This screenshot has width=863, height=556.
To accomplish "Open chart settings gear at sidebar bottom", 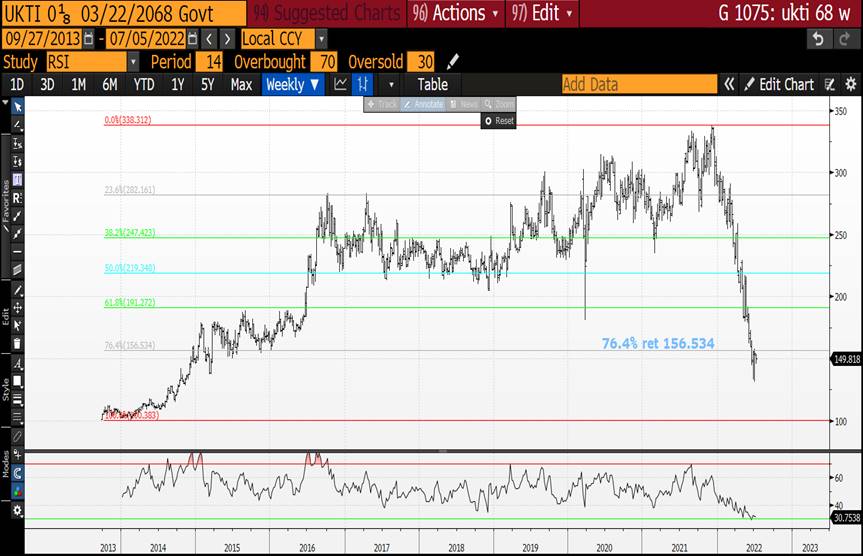I will [17, 510].
